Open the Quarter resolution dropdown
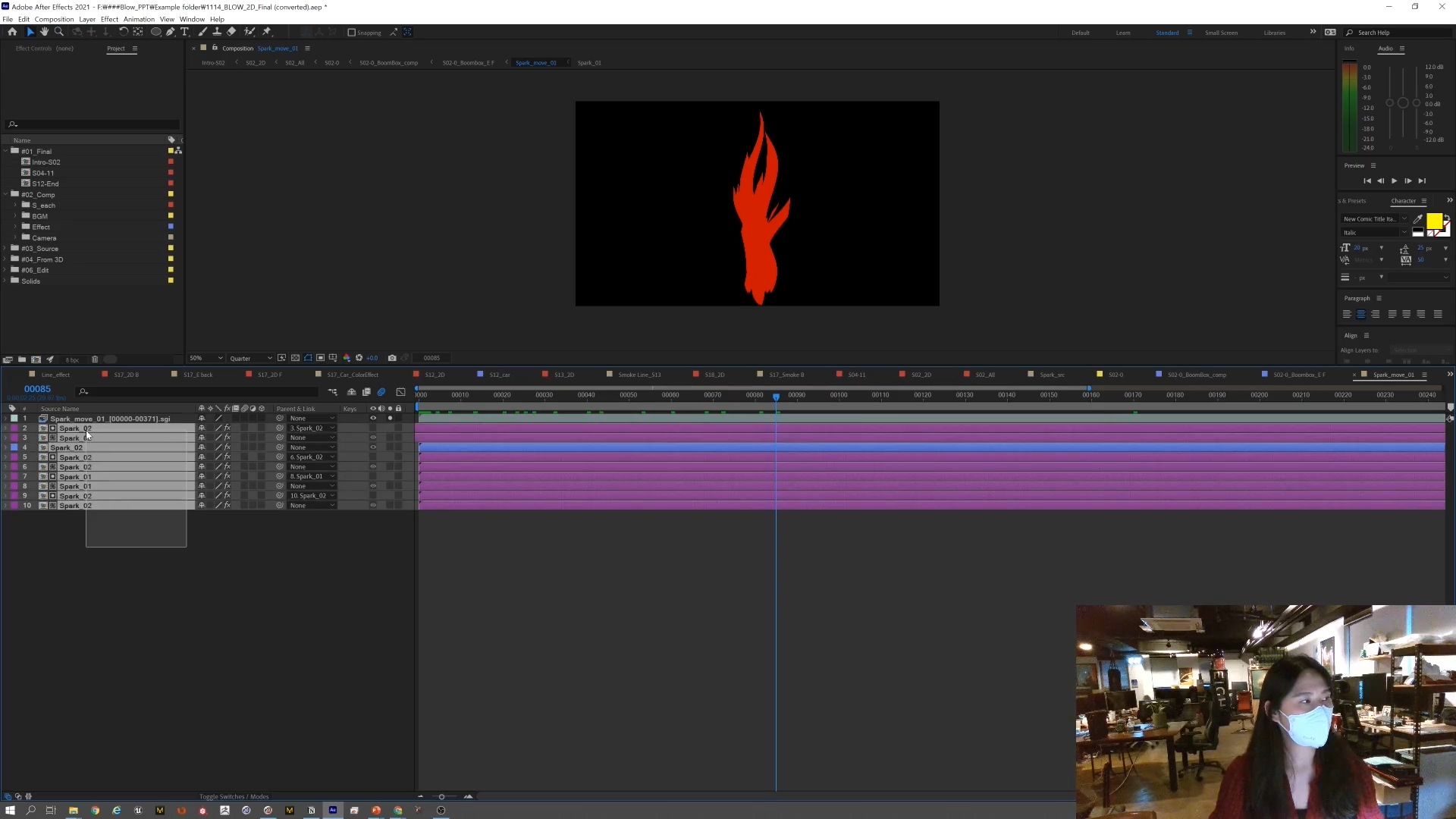 [x=250, y=357]
